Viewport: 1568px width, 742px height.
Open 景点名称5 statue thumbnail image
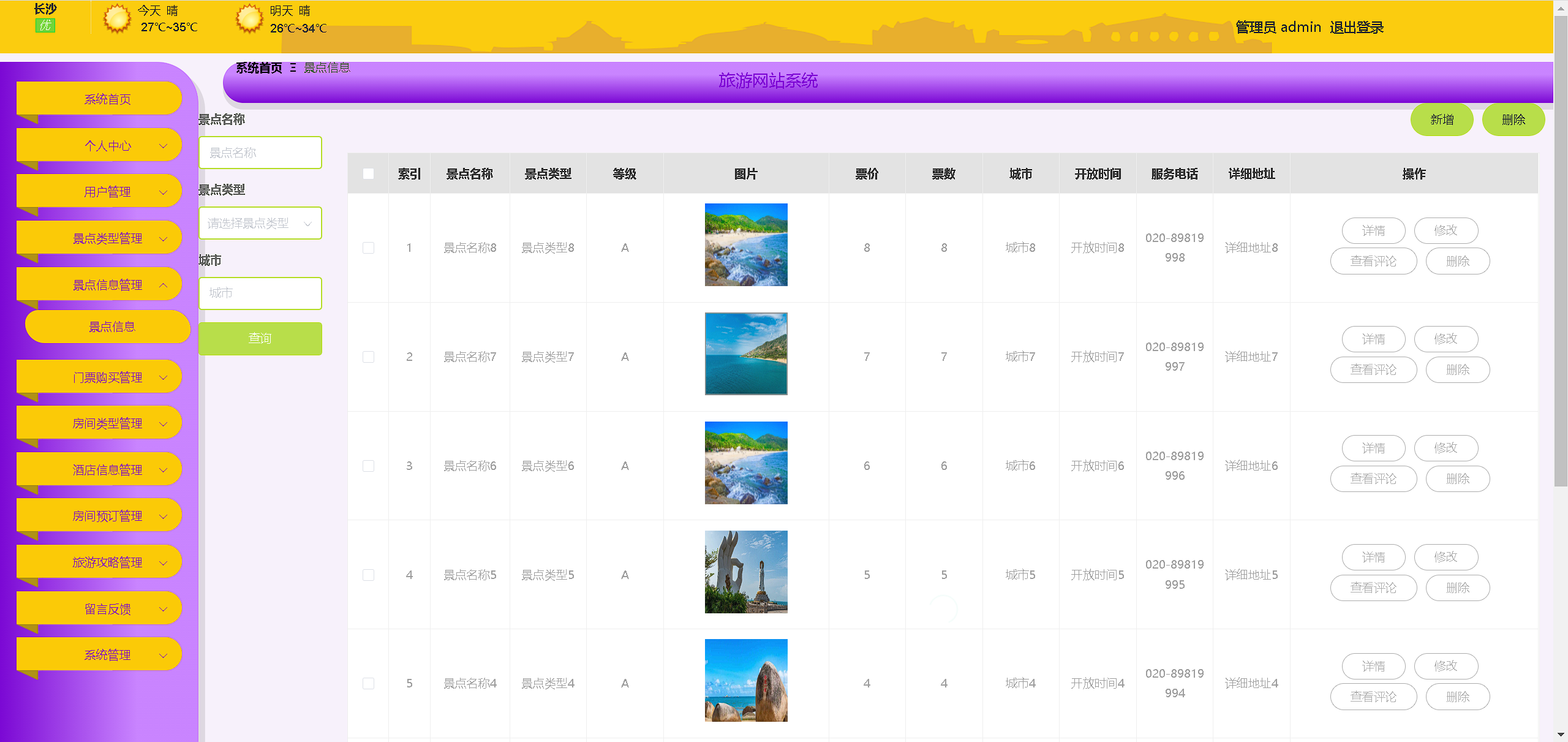pos(745,572)
